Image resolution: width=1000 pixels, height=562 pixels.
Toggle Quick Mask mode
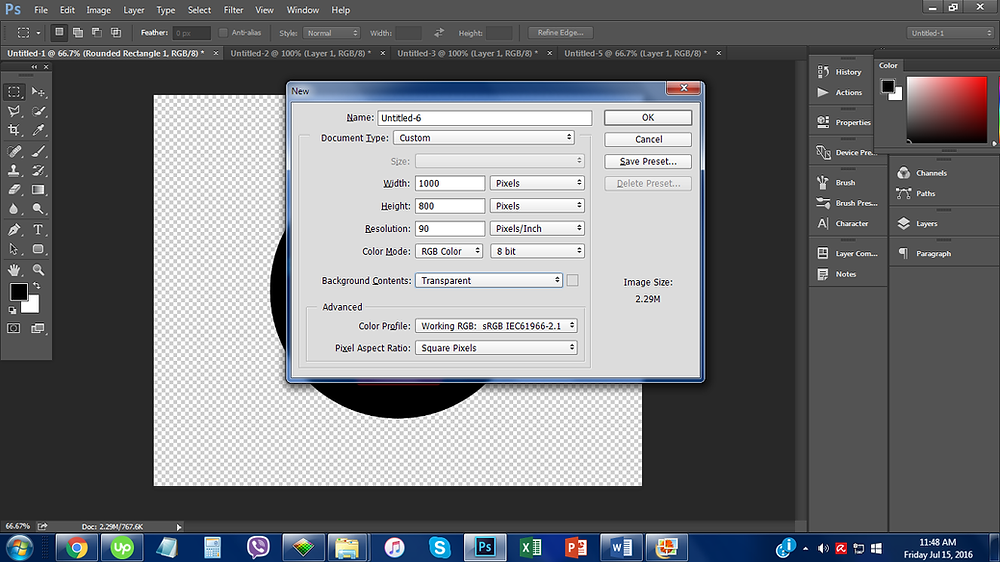pyautogui.click(x=13, y=328)
